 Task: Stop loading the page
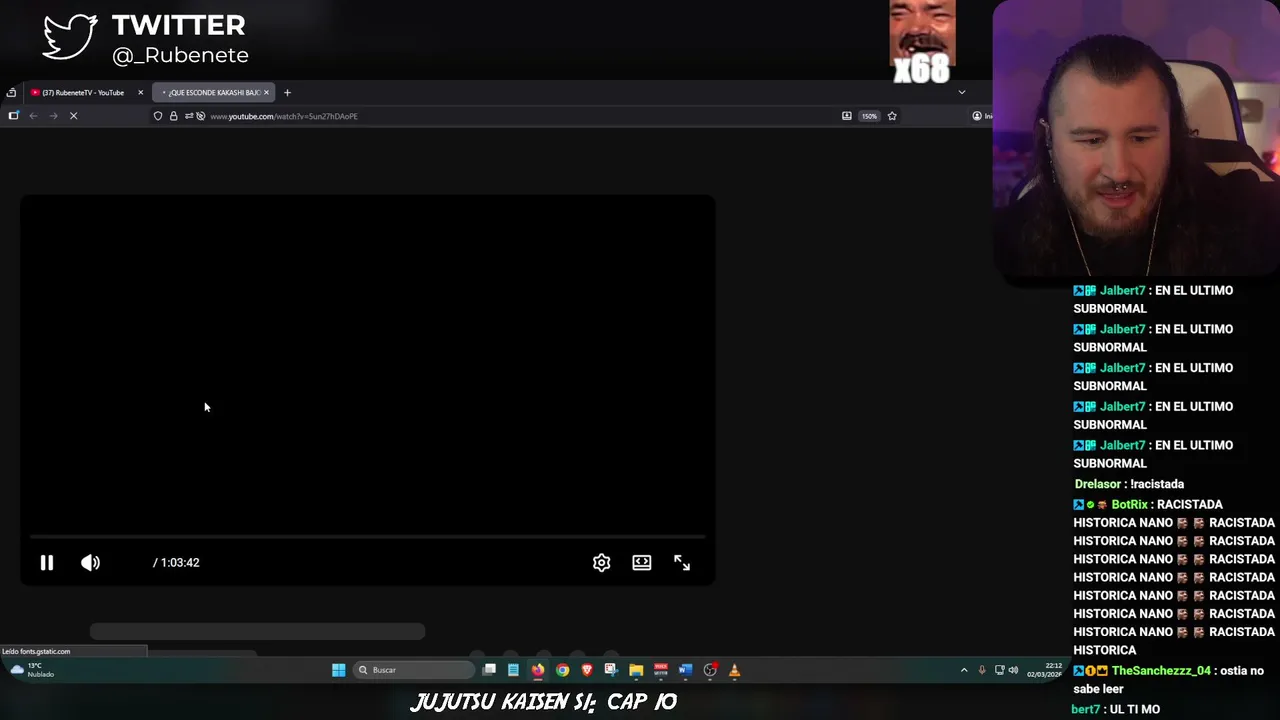[x=73, y=116]
